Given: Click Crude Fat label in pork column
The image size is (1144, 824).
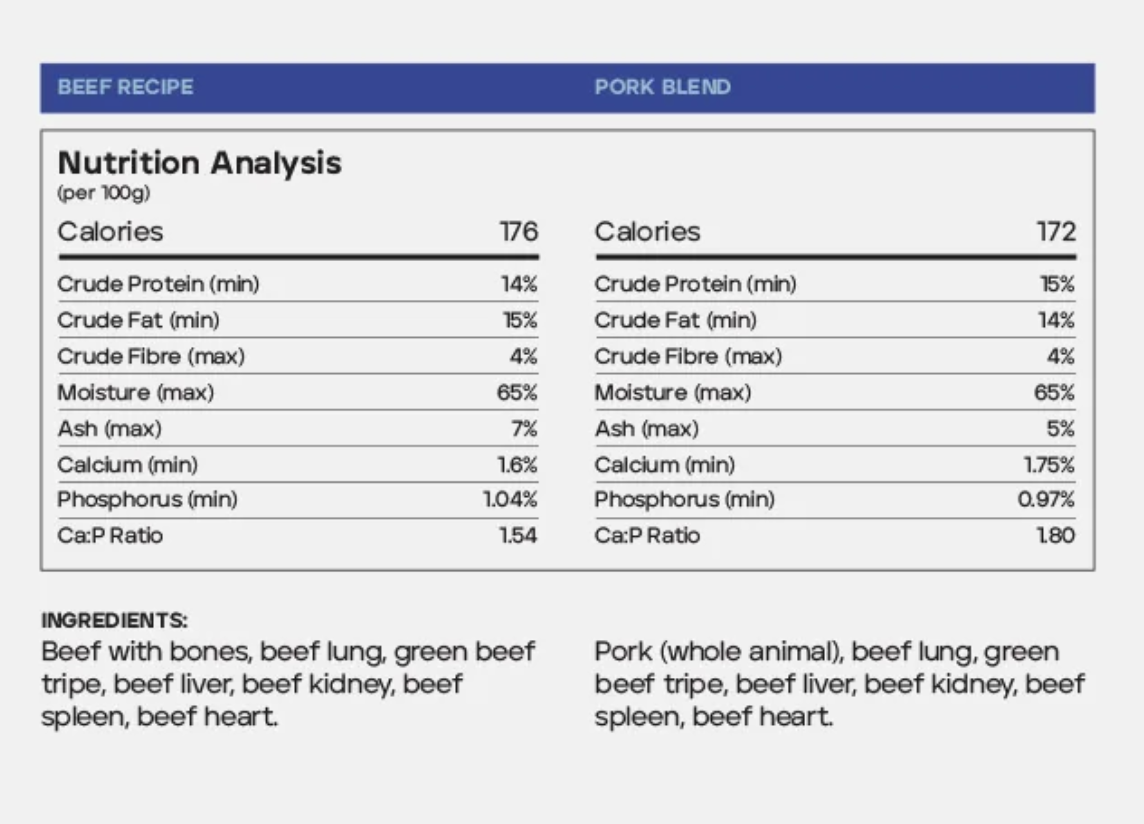Looking at the screenshot, I should pos(675,320).
